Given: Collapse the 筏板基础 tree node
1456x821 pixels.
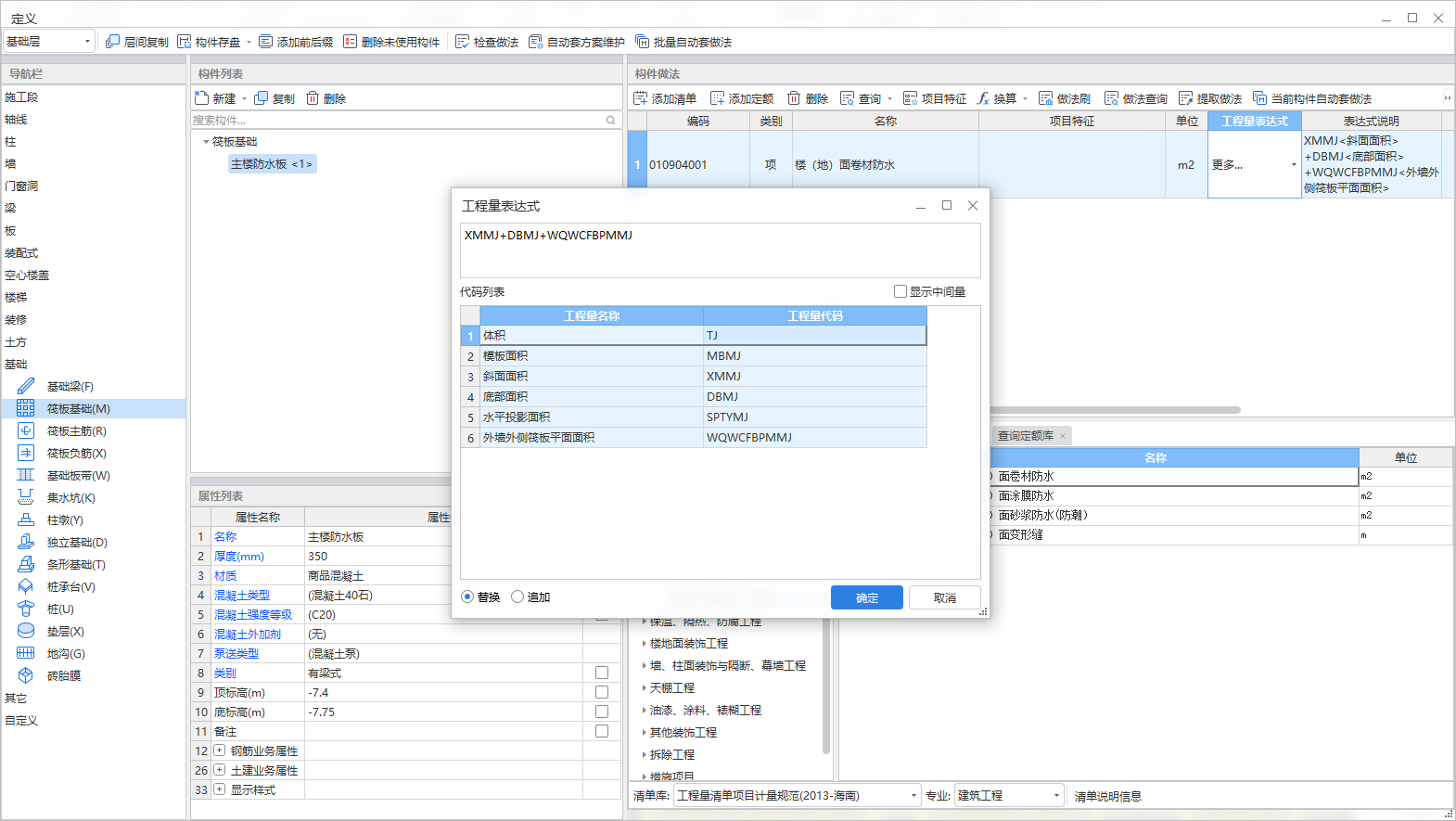Looking at the screenshot, I should click(x=206, y=142).
